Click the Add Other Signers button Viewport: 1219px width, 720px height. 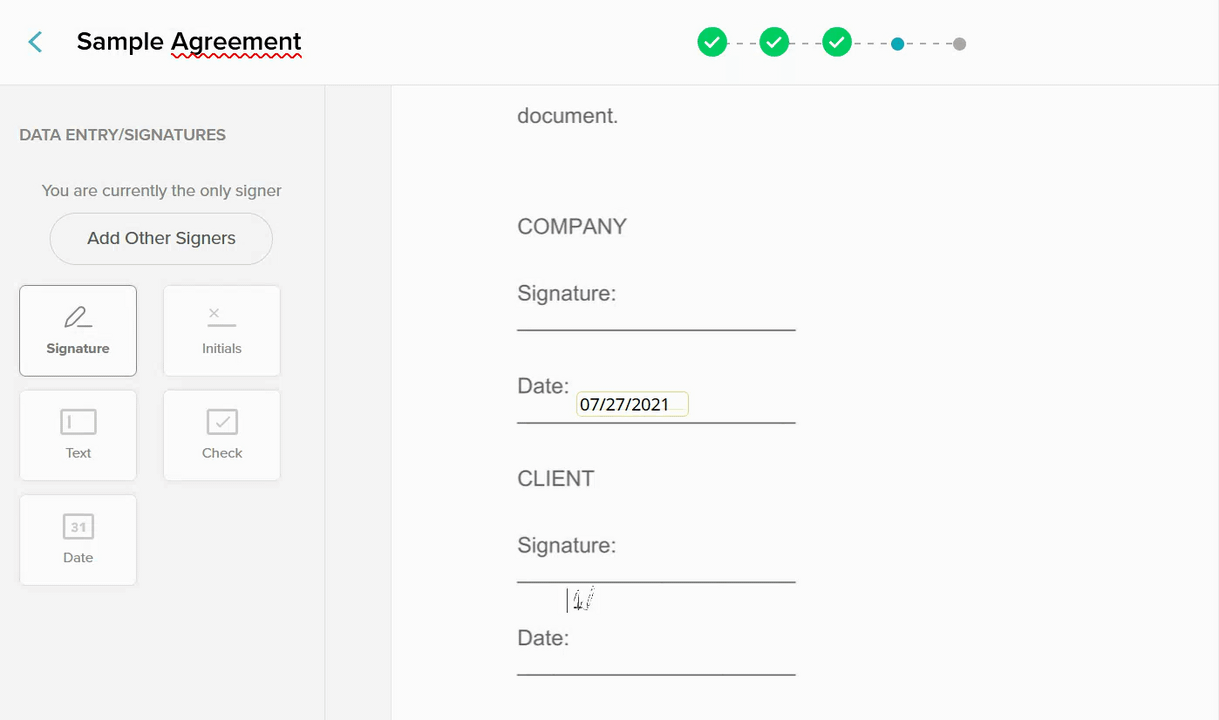(161, 238)
